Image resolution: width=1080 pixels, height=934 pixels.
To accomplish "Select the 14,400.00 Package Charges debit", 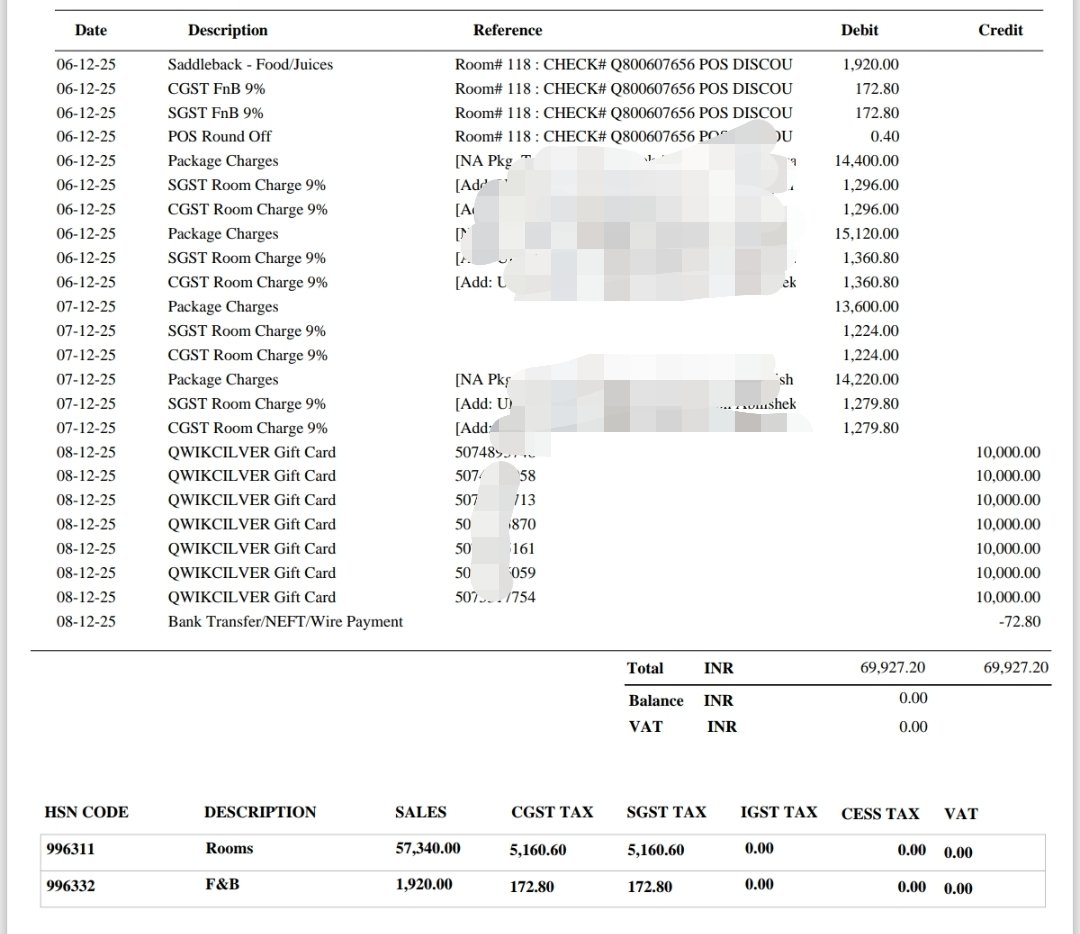I will (866, 160).
